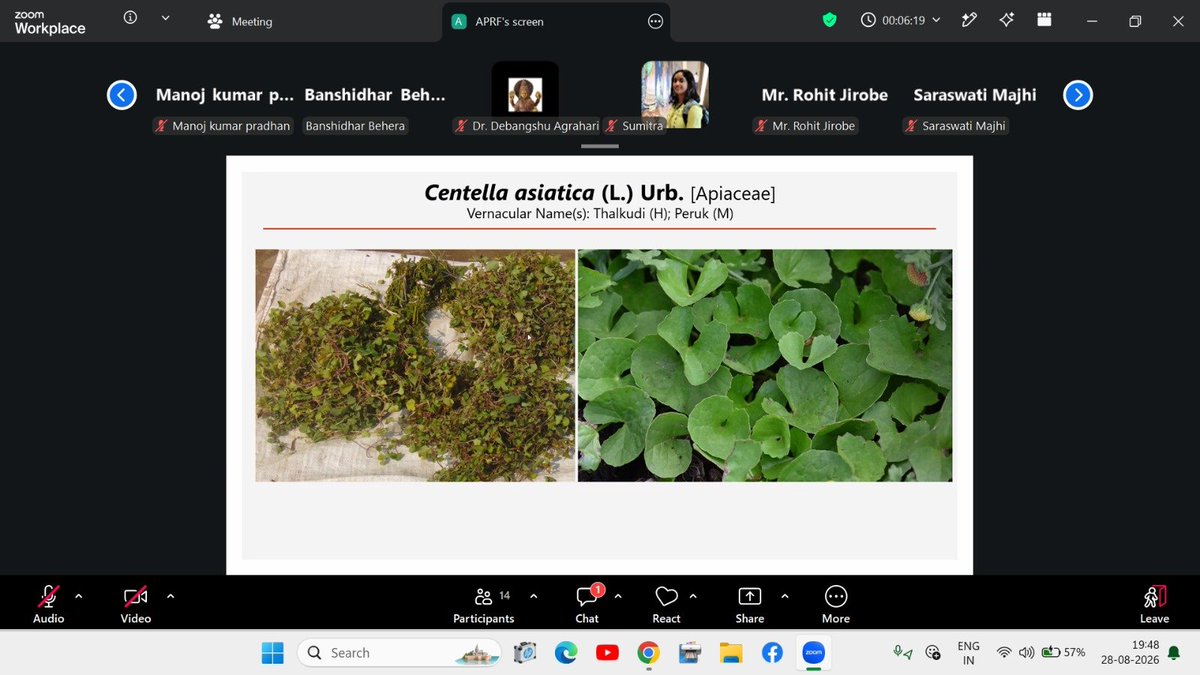Viewport: 1200px width, 675px height.
Task: Open Google Chrome from the taskbar
Action: (648, 653)
